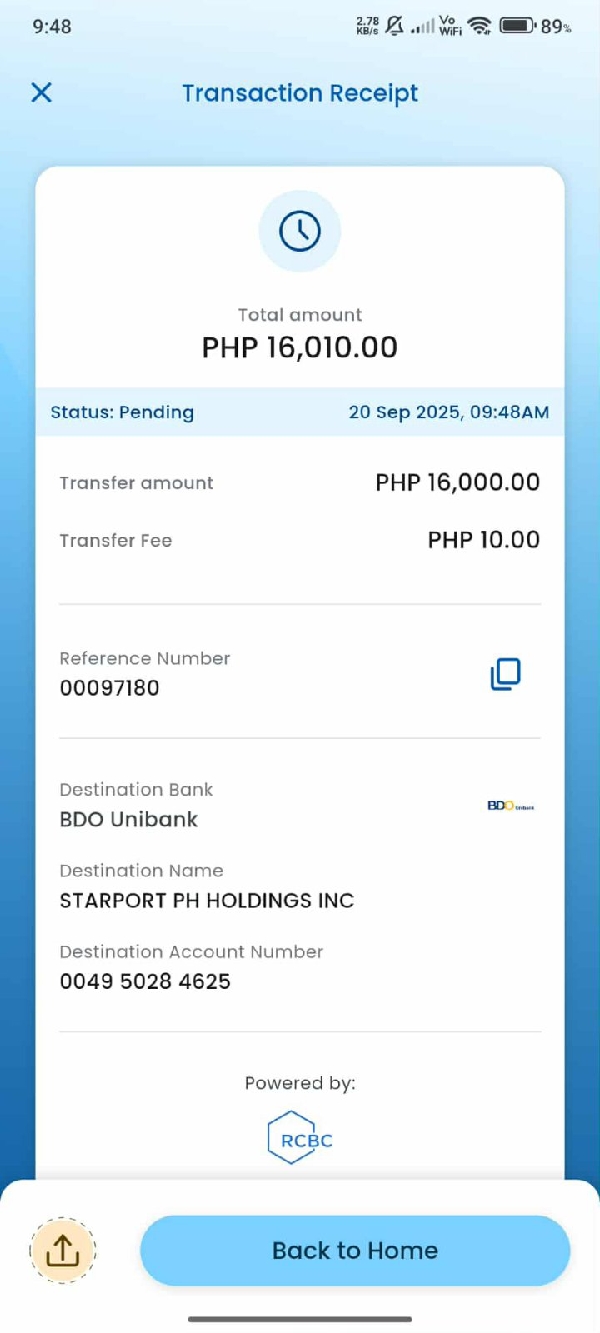Tap the RCBC hexagon logo
The image size is (600, 1333).
pyautogui.click(x=300, y=1139)
